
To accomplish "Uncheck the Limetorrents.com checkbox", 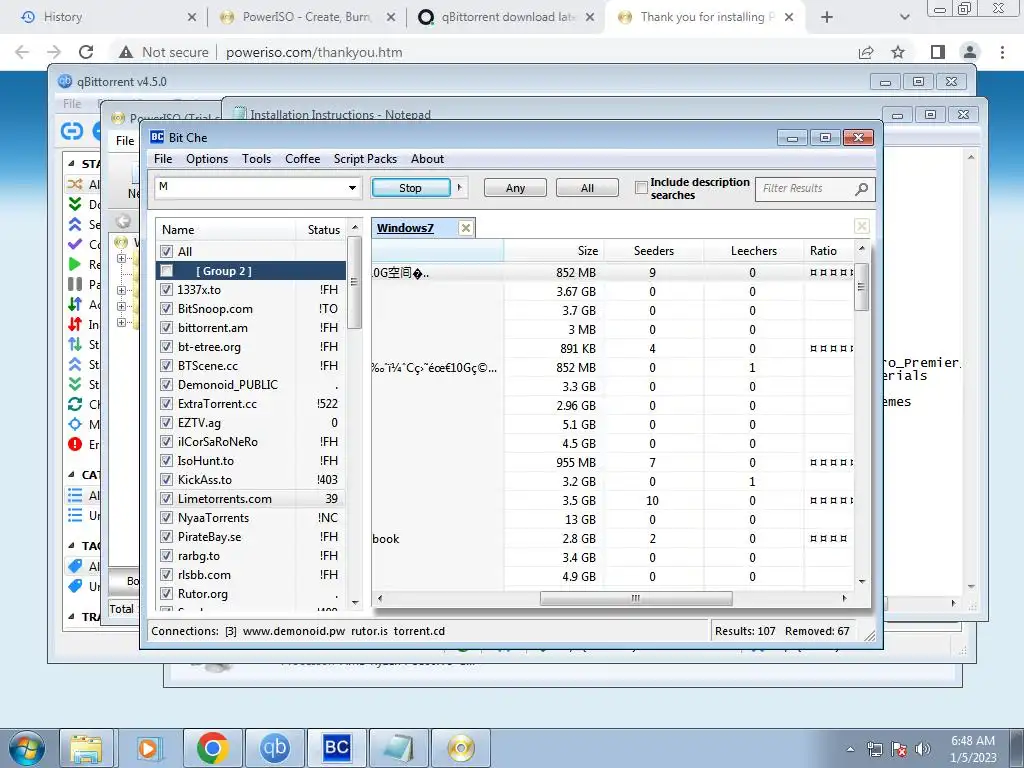I will (x=167, y=498).
